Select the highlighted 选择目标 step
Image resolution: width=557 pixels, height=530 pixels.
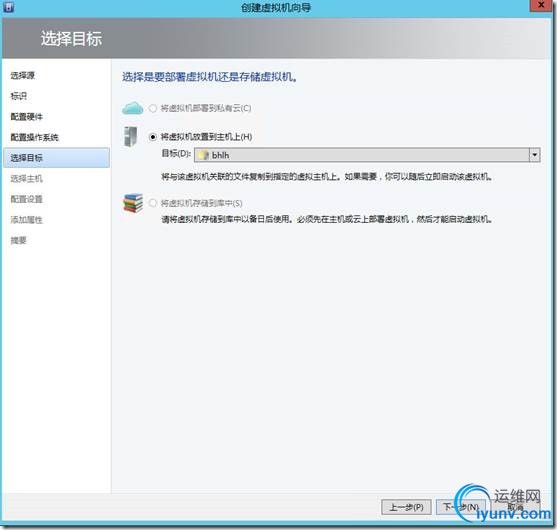coord(56,158)
